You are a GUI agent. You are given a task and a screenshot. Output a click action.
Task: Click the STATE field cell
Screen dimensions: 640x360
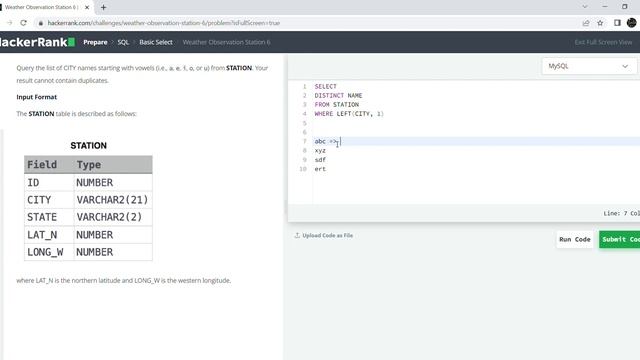click(49, 217)
